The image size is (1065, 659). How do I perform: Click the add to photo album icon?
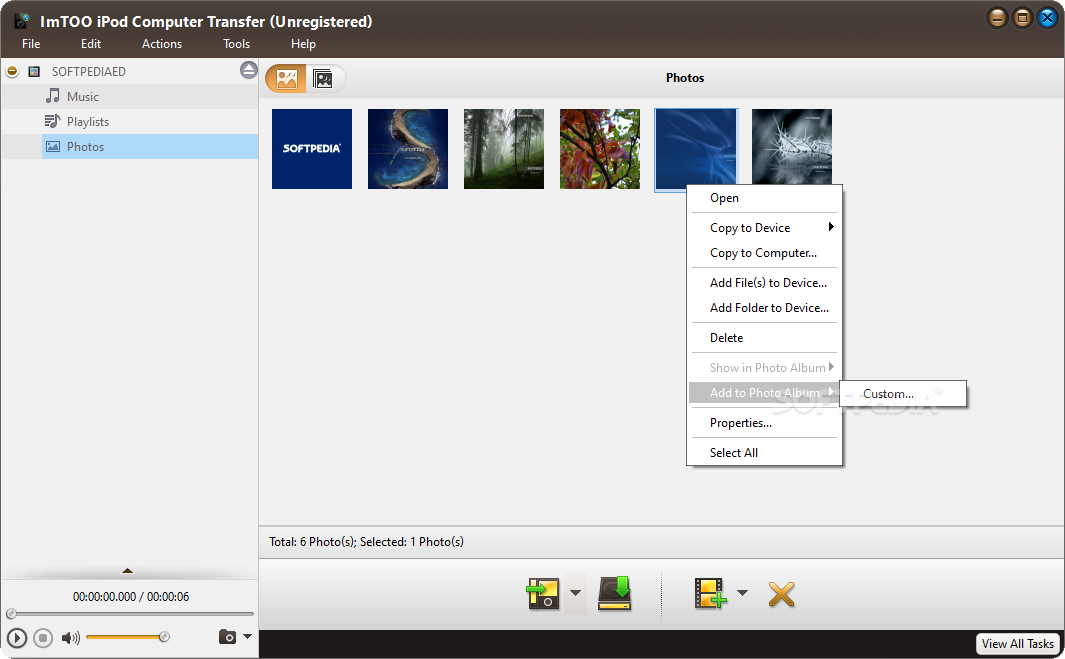(x=710, y=593)
